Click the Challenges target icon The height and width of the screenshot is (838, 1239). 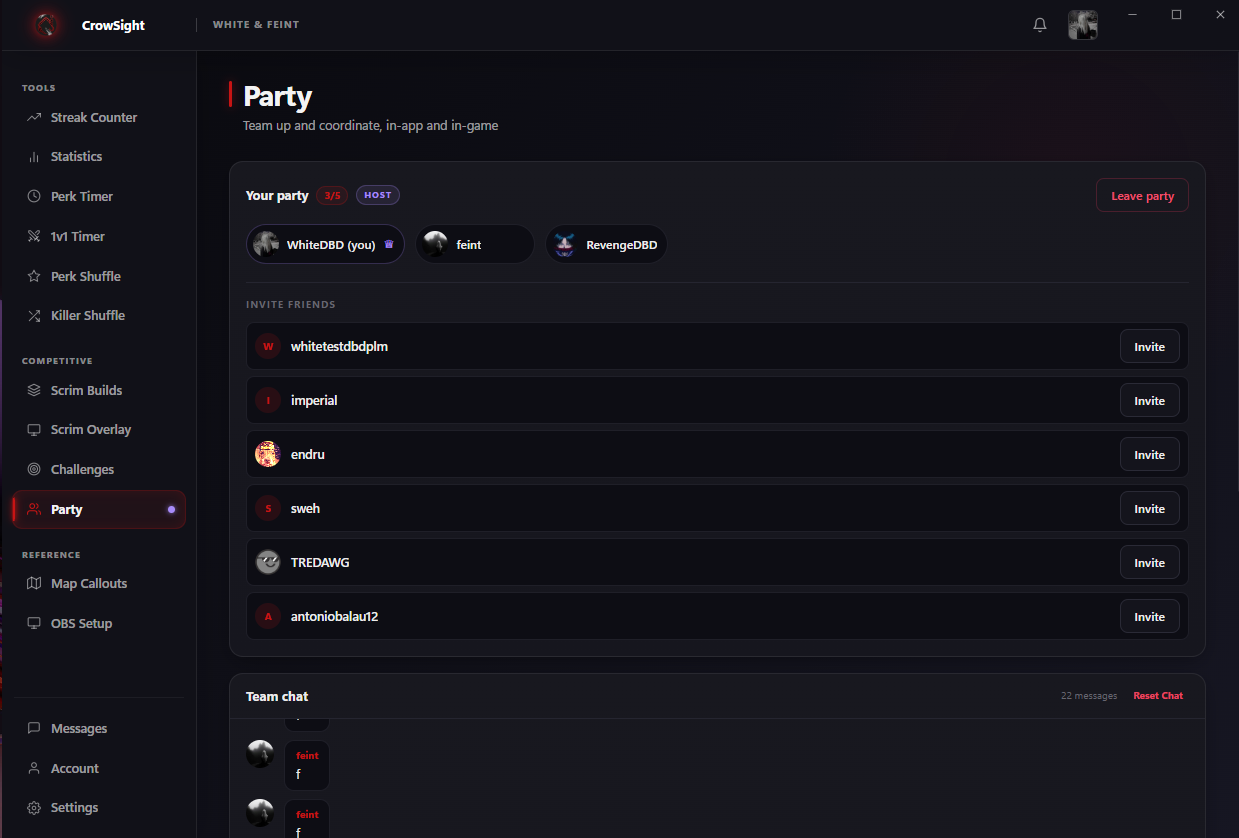pos(34,469)
